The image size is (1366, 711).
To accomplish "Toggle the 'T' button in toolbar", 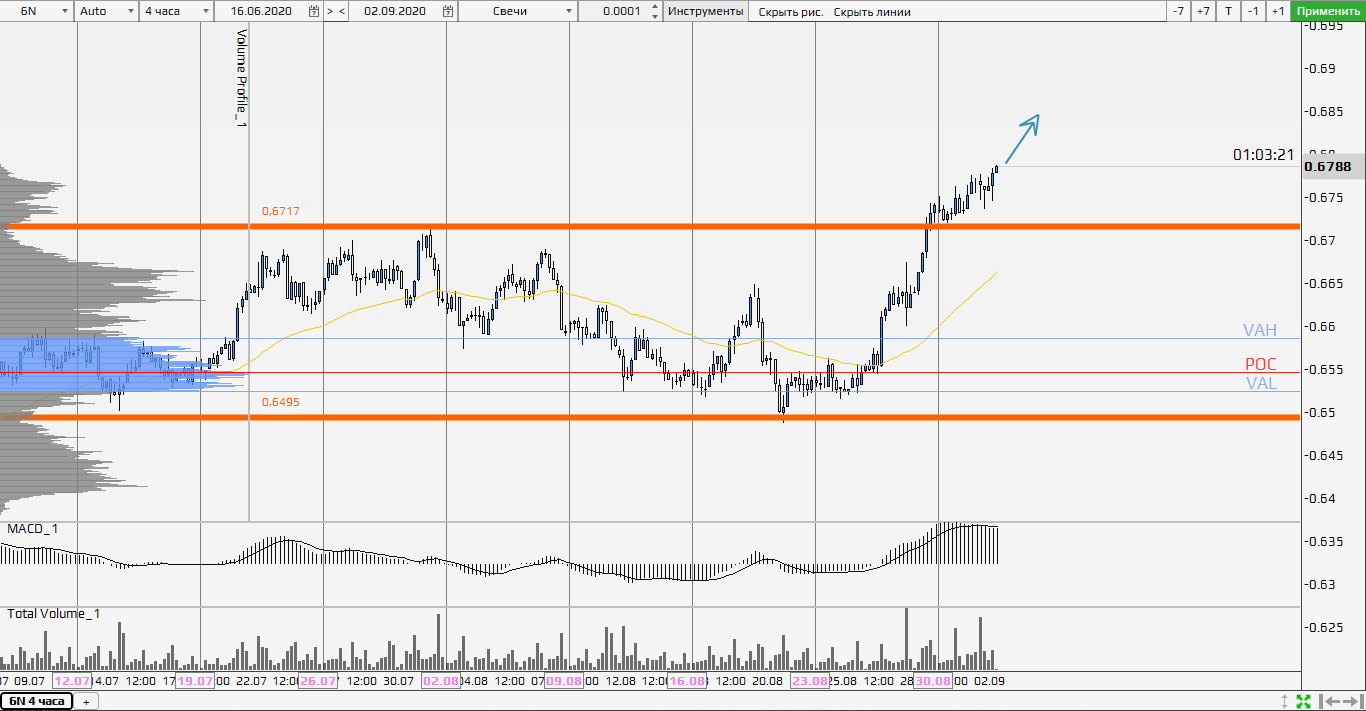I will 1228,11.
